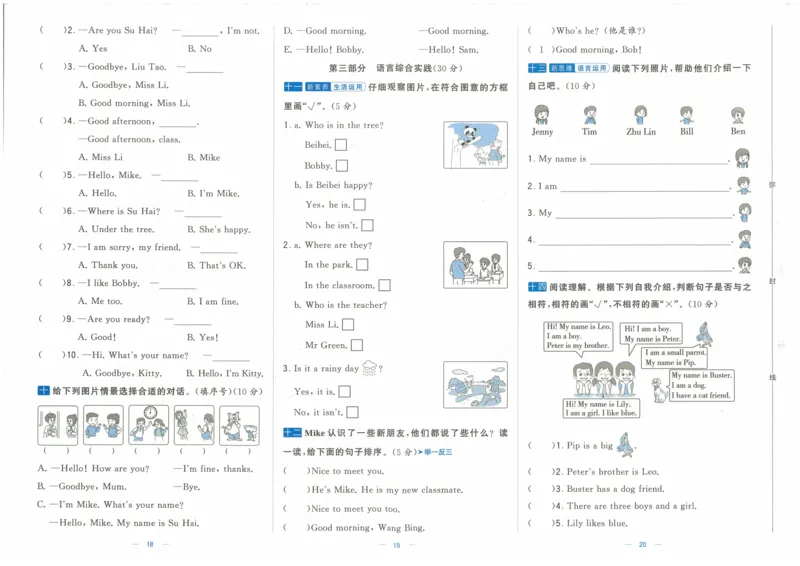Viewport: 800px width, 566px height.
Task: Click the blank line after "3. My"
Action: pyautogui.click(x=643, y=213)
